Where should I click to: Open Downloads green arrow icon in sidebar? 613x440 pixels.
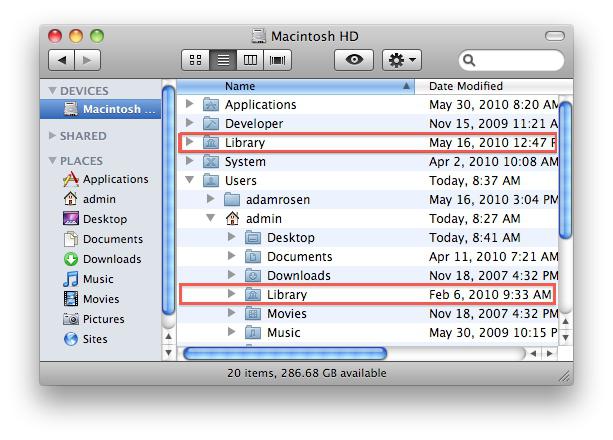point(71,259)
